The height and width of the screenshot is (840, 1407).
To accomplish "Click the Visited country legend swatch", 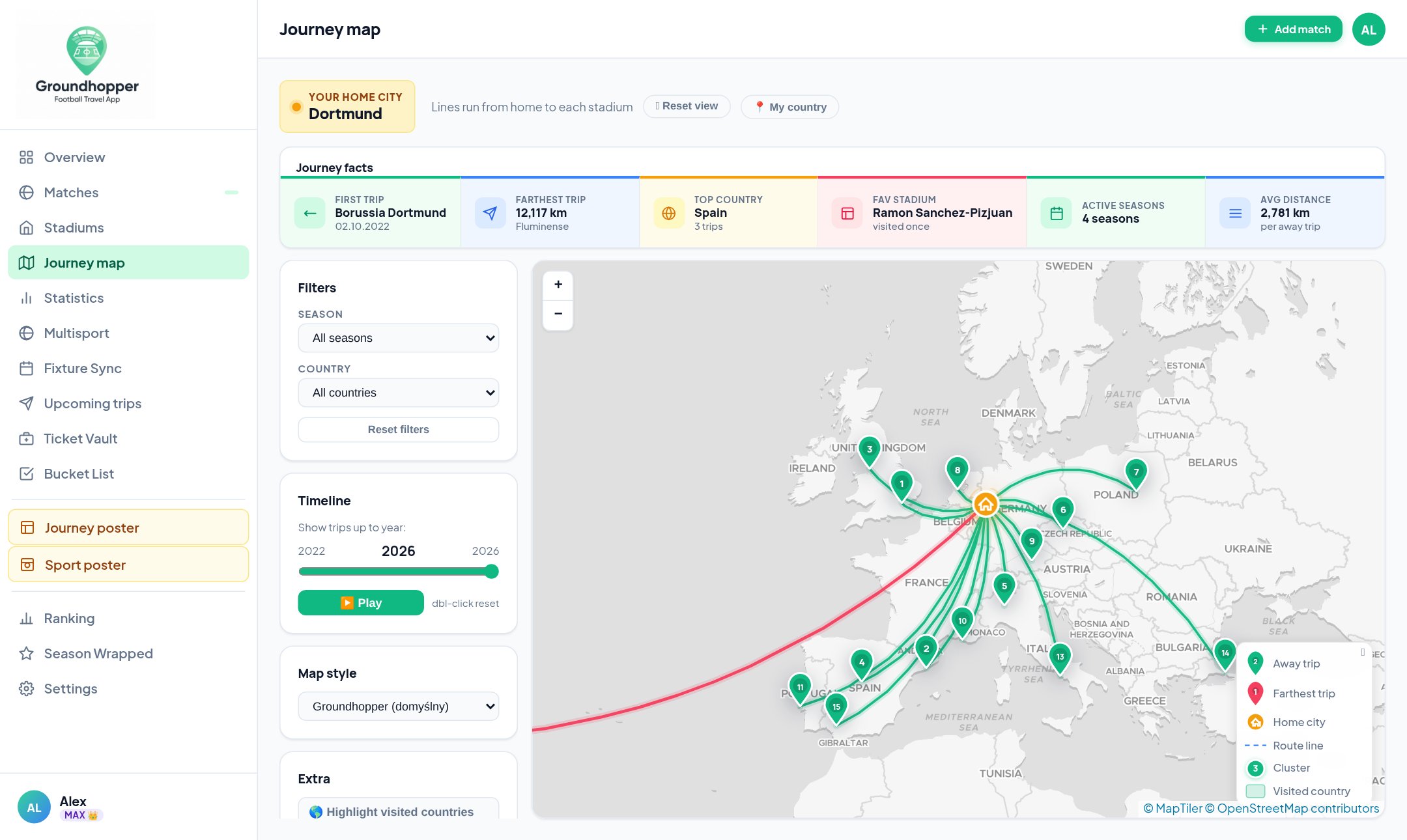I will [x=1255, y=791].
